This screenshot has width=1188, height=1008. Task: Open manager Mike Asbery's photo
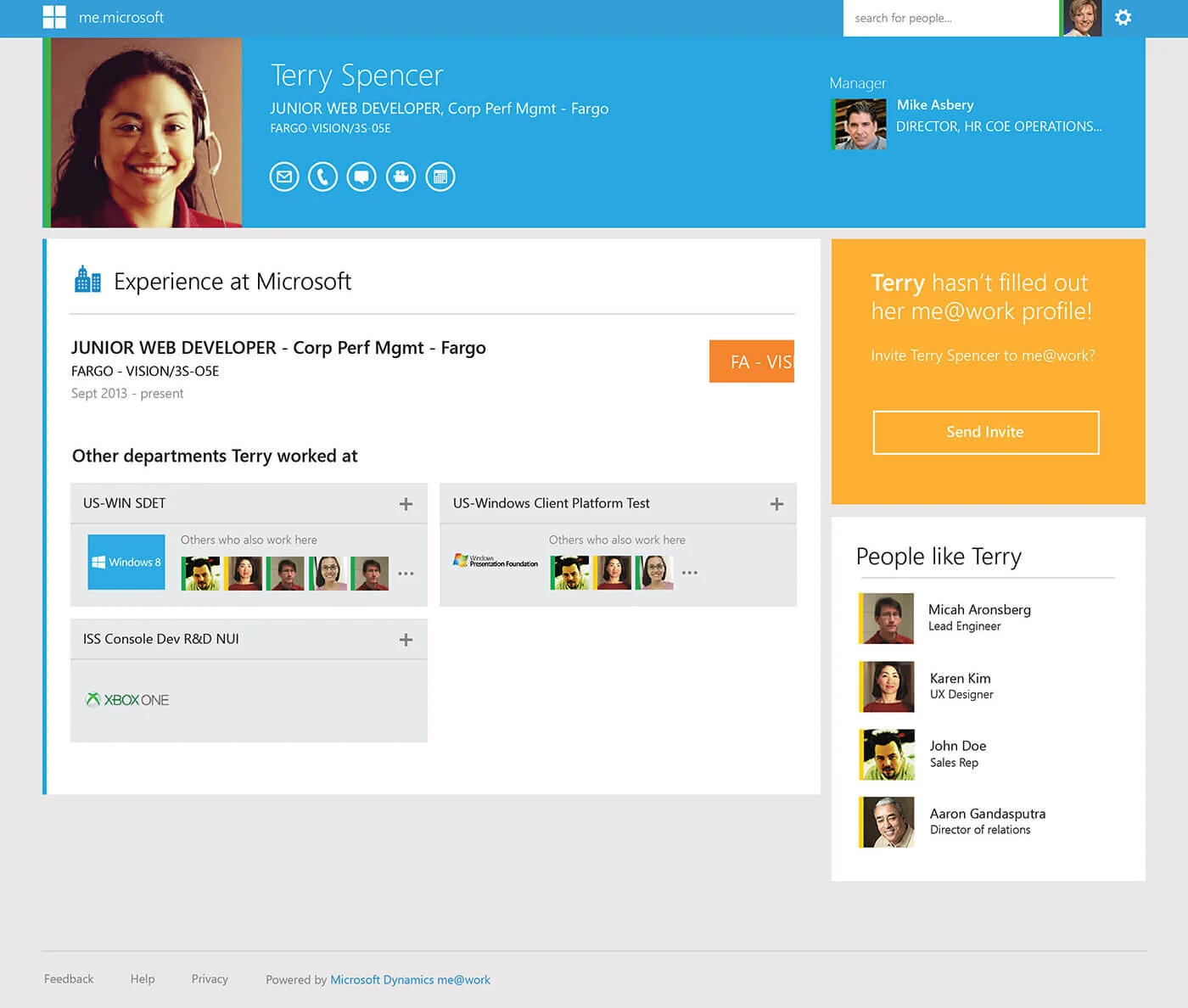pyautogui.click(x=860, y=124)
